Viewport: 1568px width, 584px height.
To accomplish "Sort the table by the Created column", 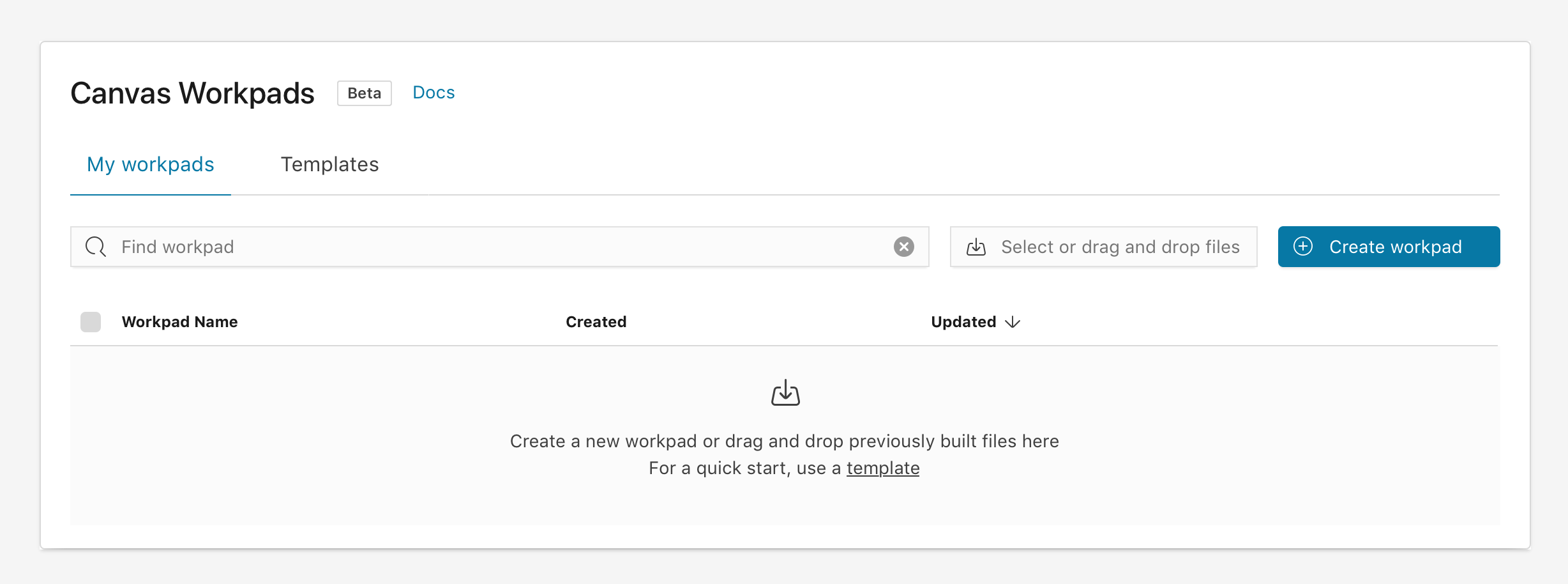I will [595, 321].
